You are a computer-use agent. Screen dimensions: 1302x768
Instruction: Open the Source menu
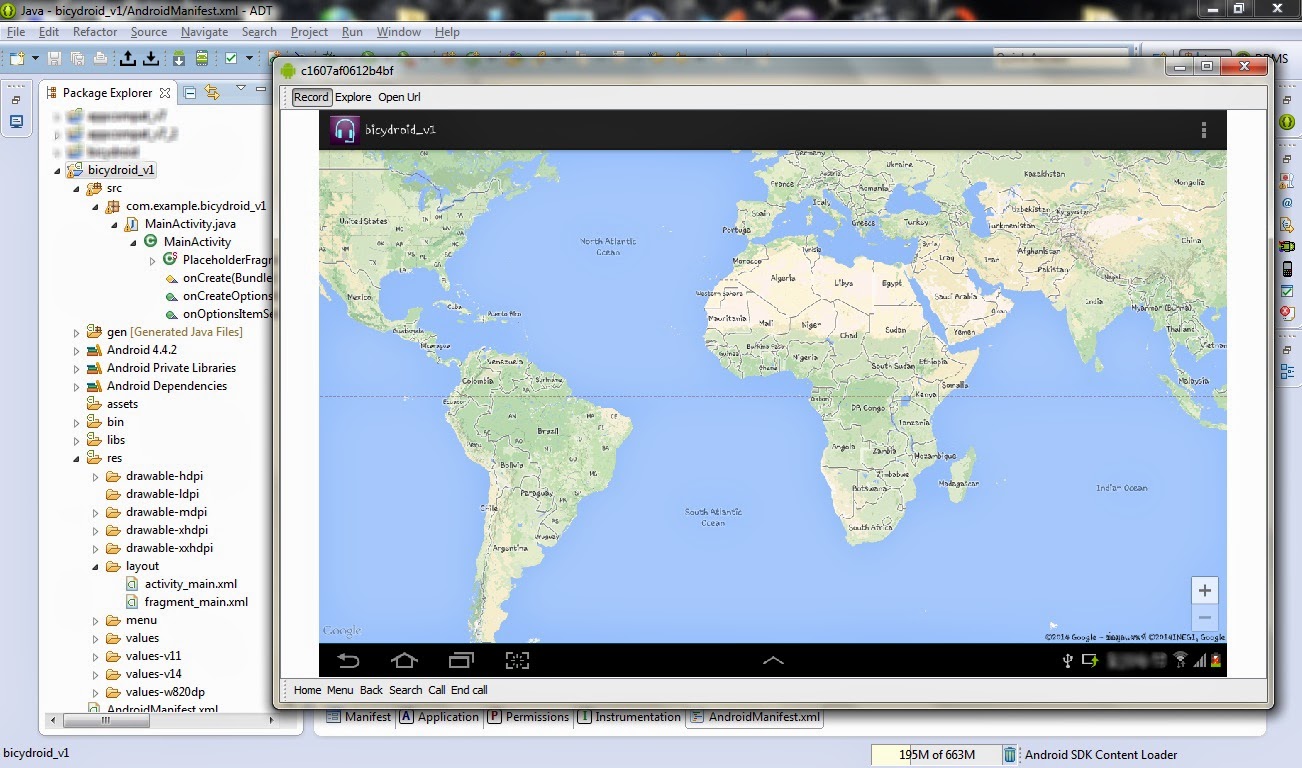coord(149,32)
